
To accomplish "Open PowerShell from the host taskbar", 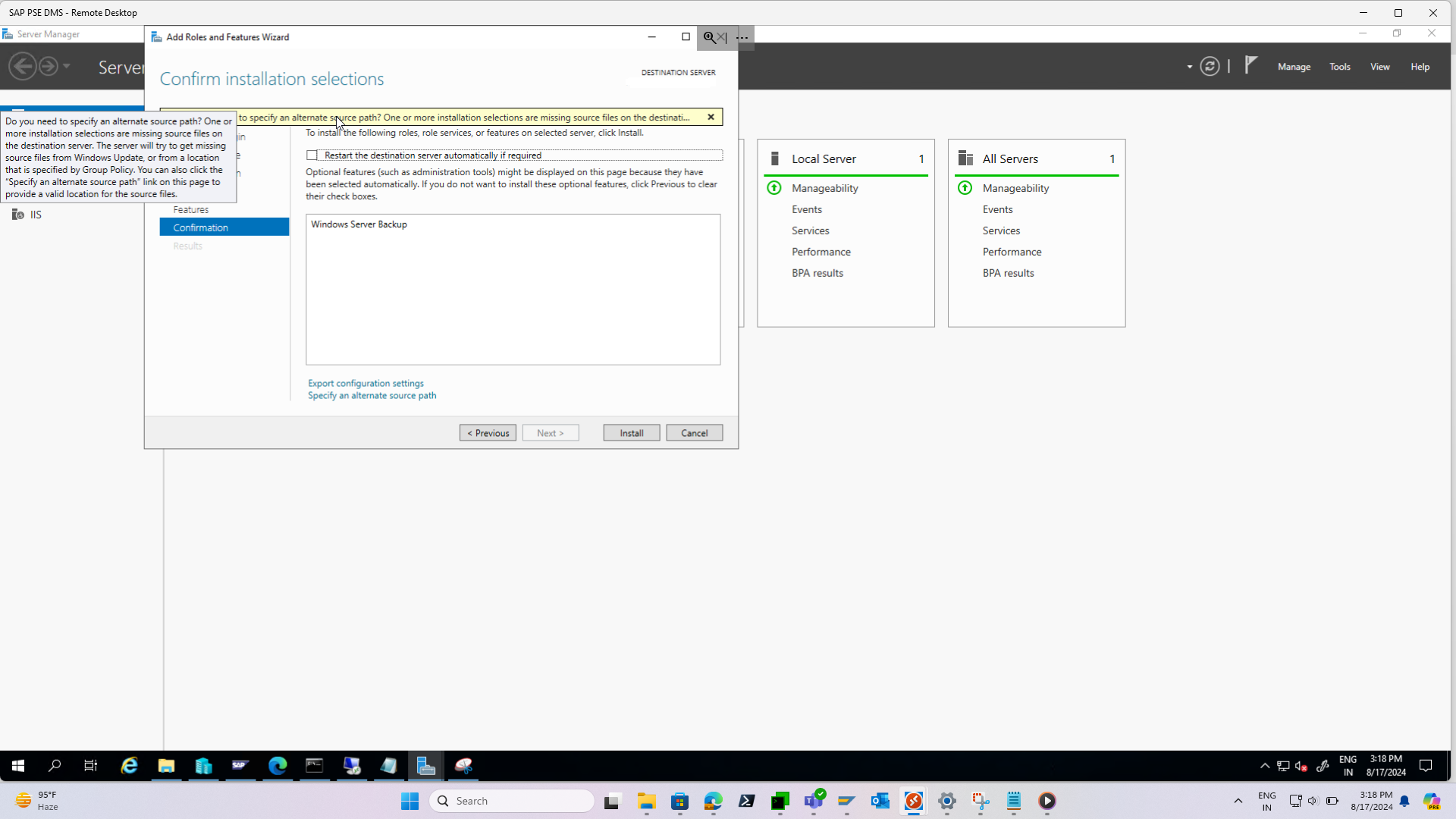I will [x=747, y=802].
